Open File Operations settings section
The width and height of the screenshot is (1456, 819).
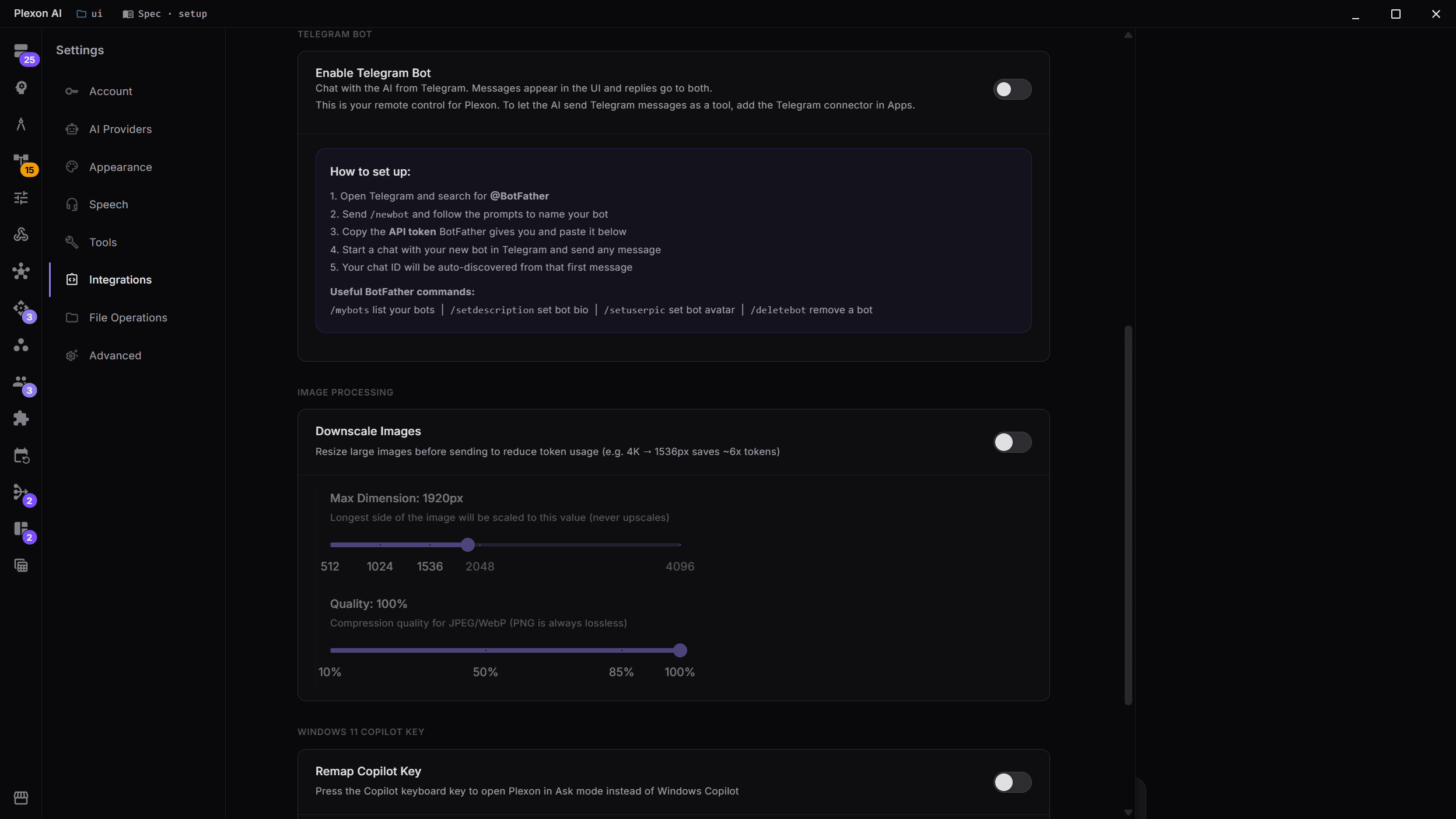point(128,318)
